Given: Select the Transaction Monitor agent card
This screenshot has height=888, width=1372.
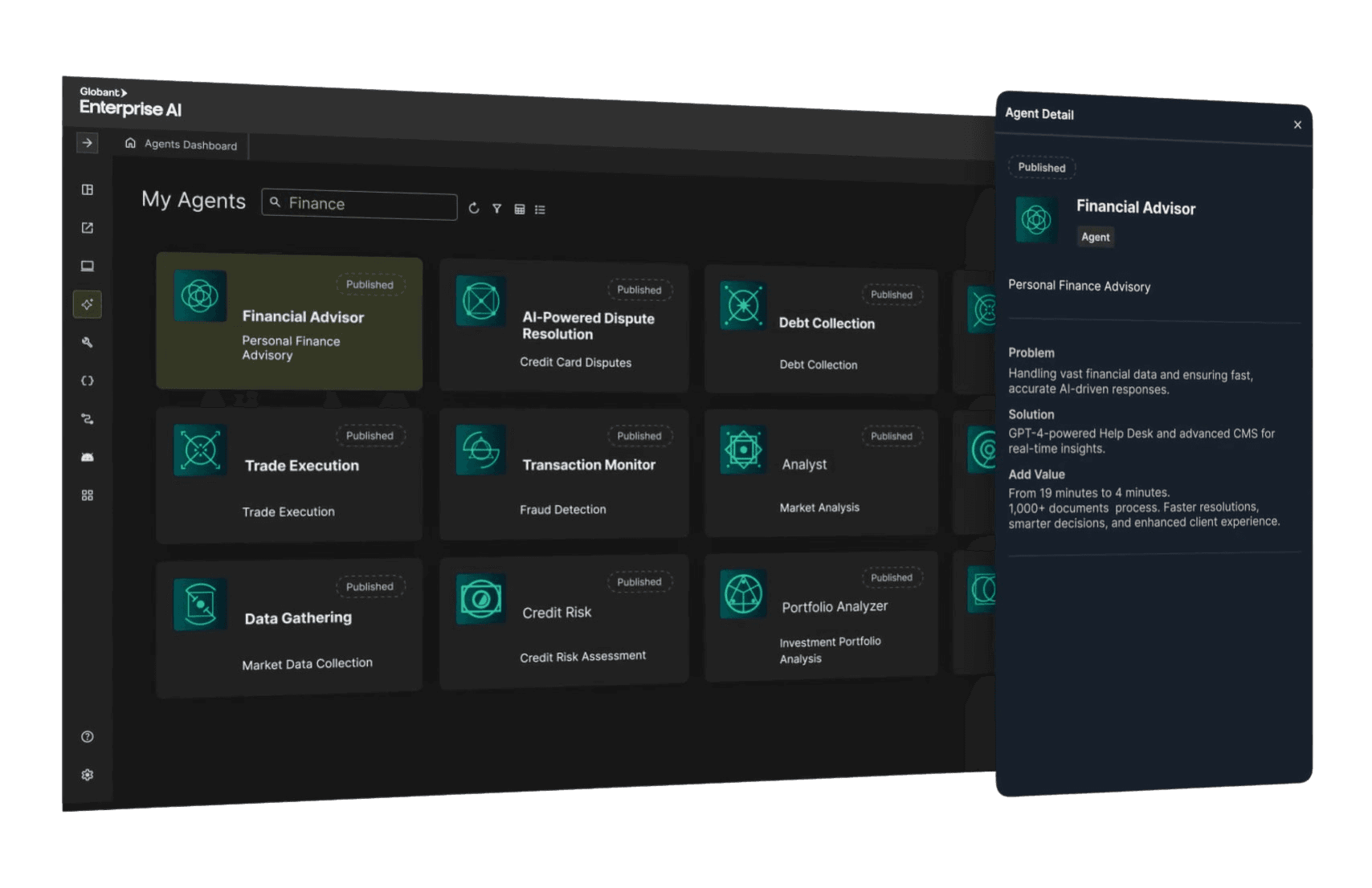Looking at the screenshot, I should [x=564, y=474].
